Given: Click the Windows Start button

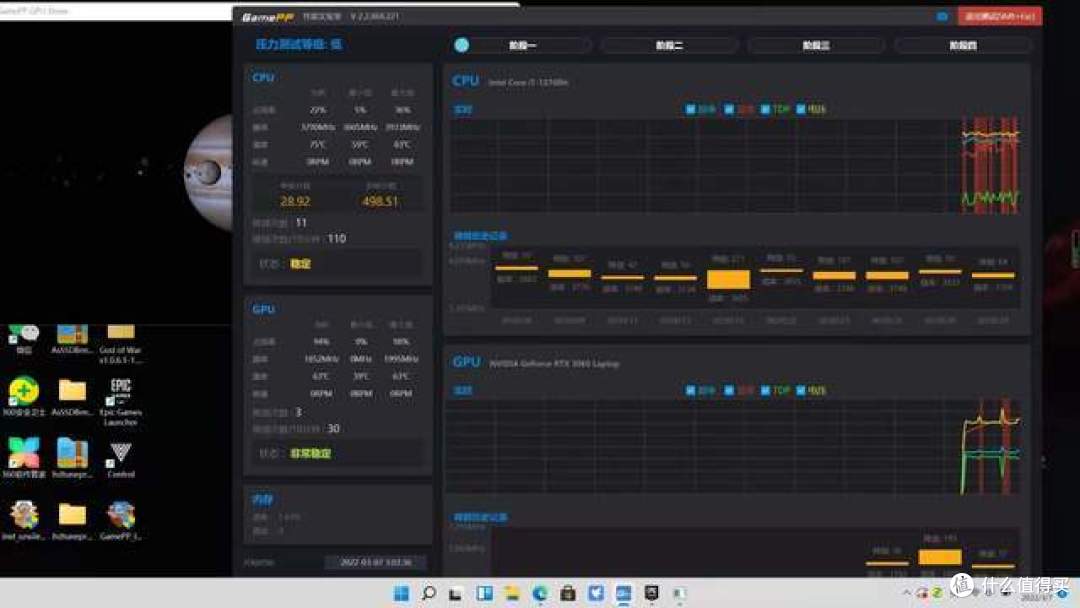Looking at the screenshot, I should (x=401, y=594).
